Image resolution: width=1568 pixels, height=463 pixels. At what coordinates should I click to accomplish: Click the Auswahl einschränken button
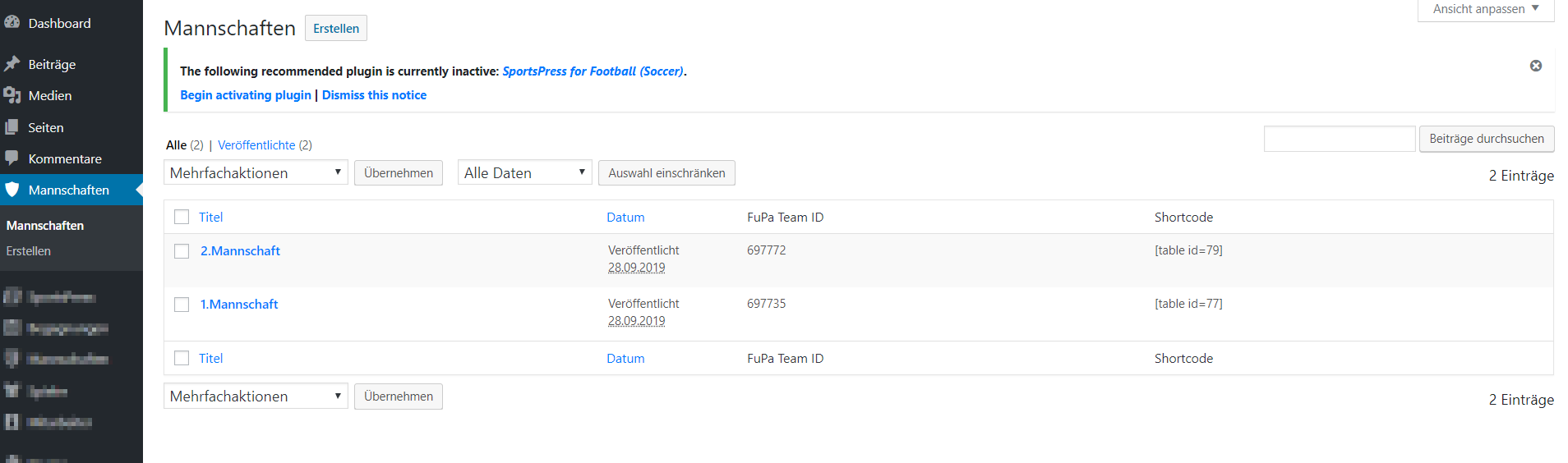(x=666, y=173)
